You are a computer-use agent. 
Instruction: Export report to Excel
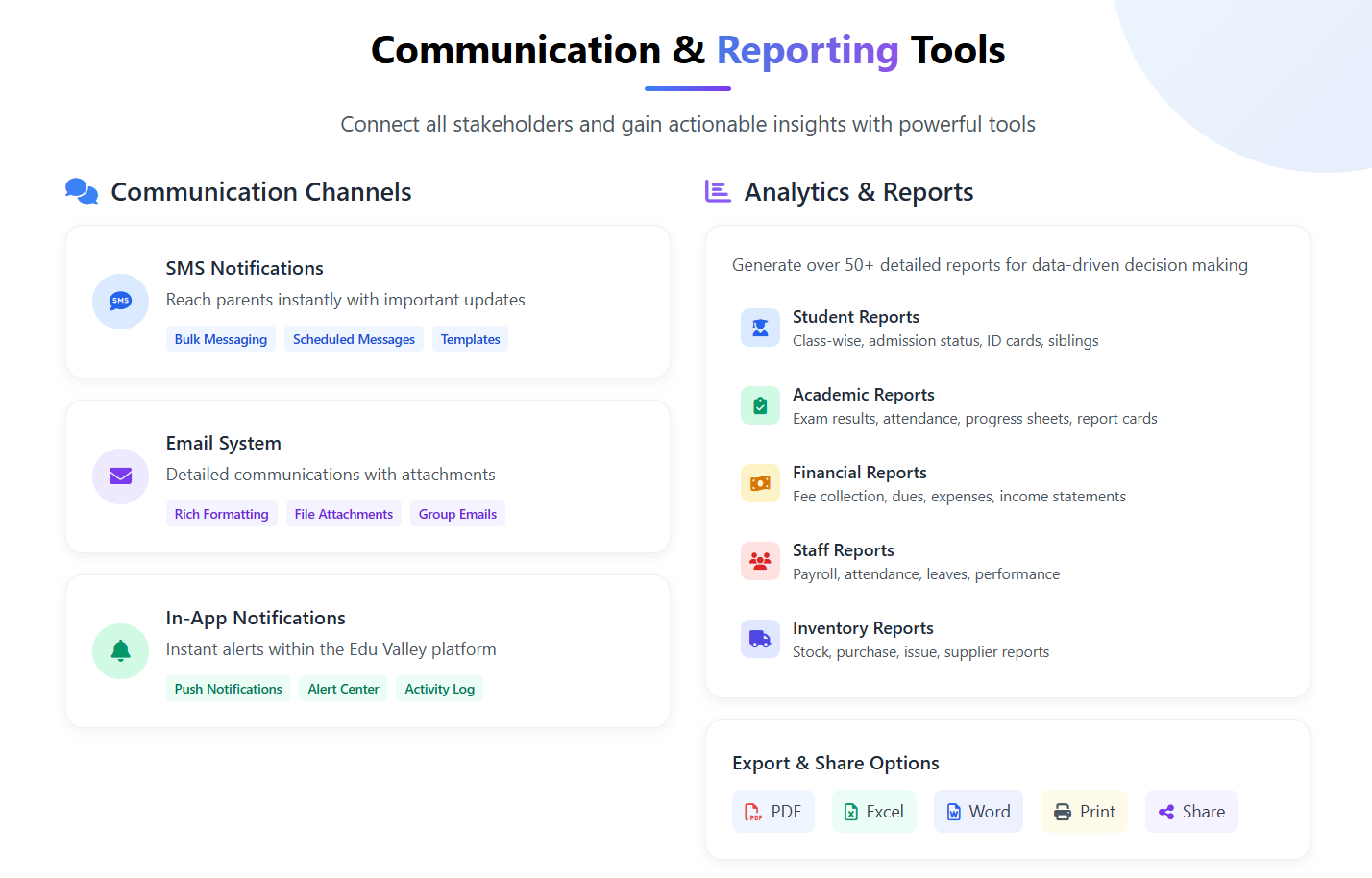pos(873,812)
